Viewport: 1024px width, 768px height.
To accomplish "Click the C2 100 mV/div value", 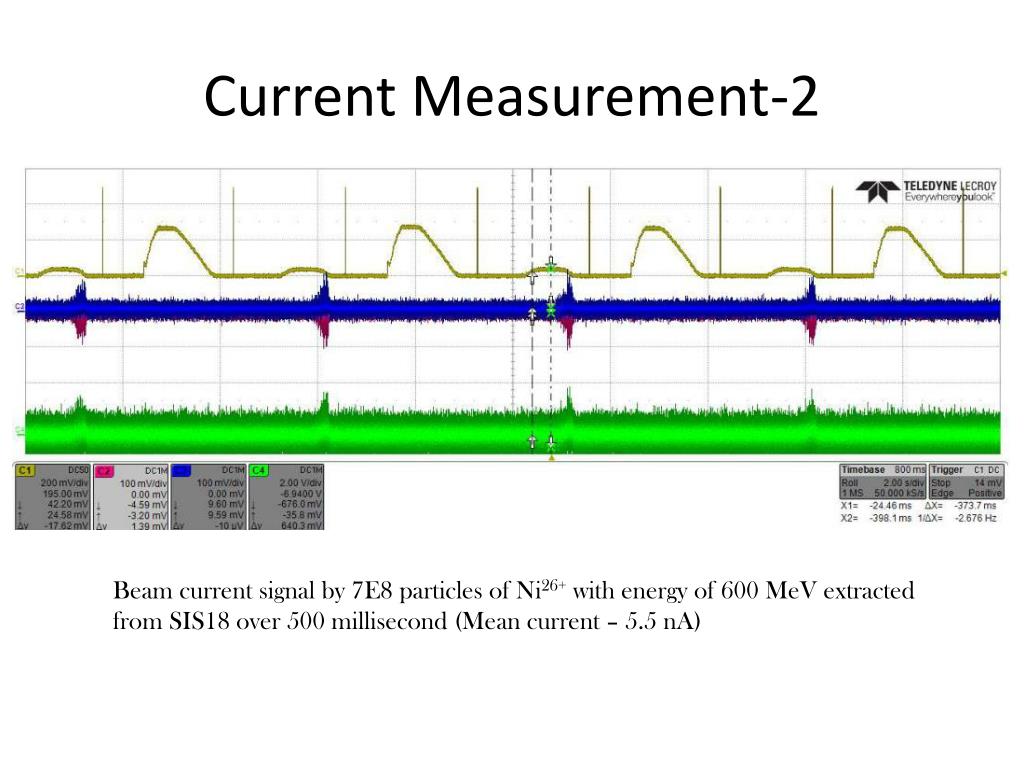I will point(144,483).
